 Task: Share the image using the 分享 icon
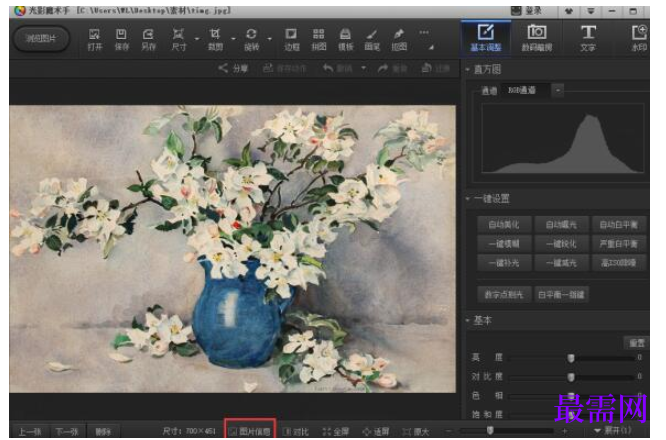point(233,68)
